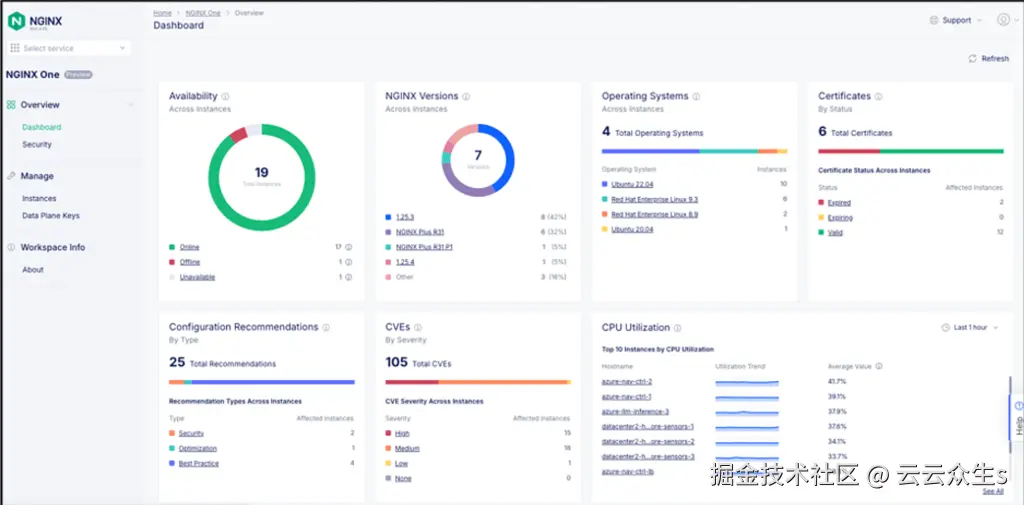Screen dimensions: 1024x505
Task: Open azure-ltm-inference-3 hostname link
Action: coord(635,412)
